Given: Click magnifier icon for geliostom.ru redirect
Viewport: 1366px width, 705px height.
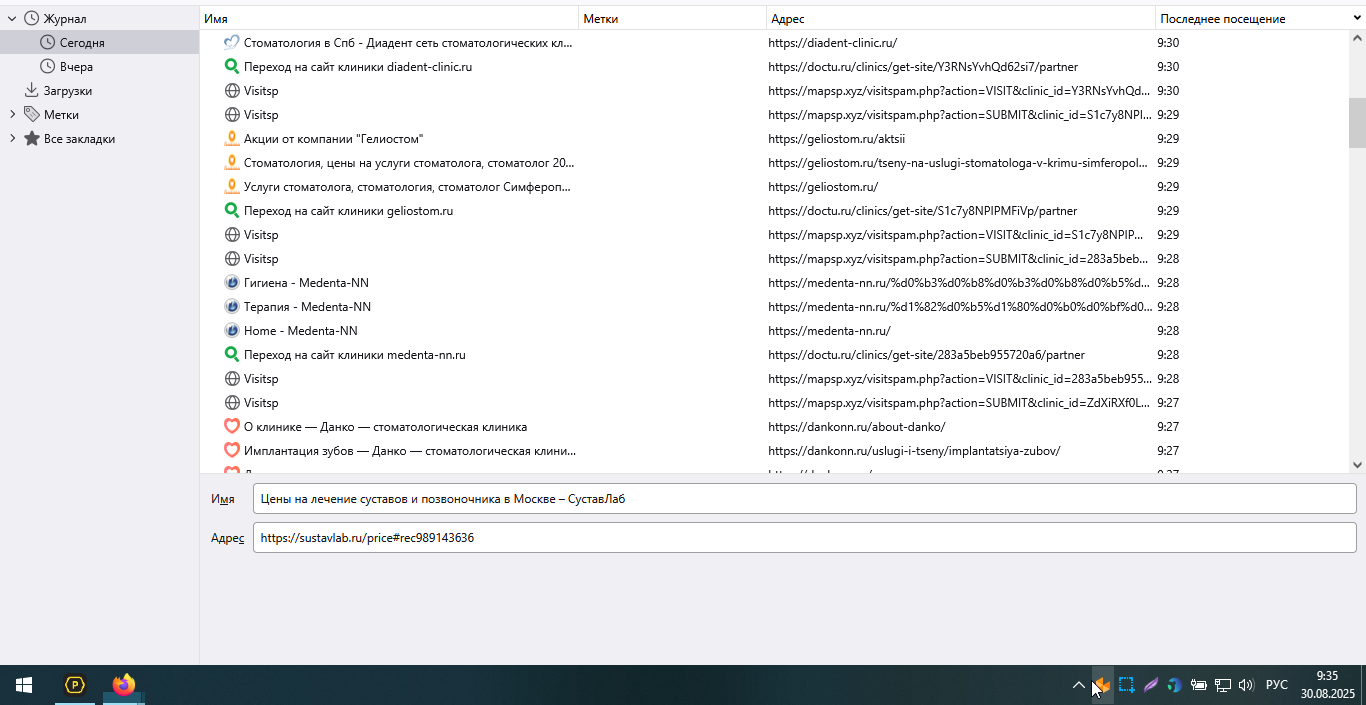Looking at the screenshot, I should coord(232,210).
